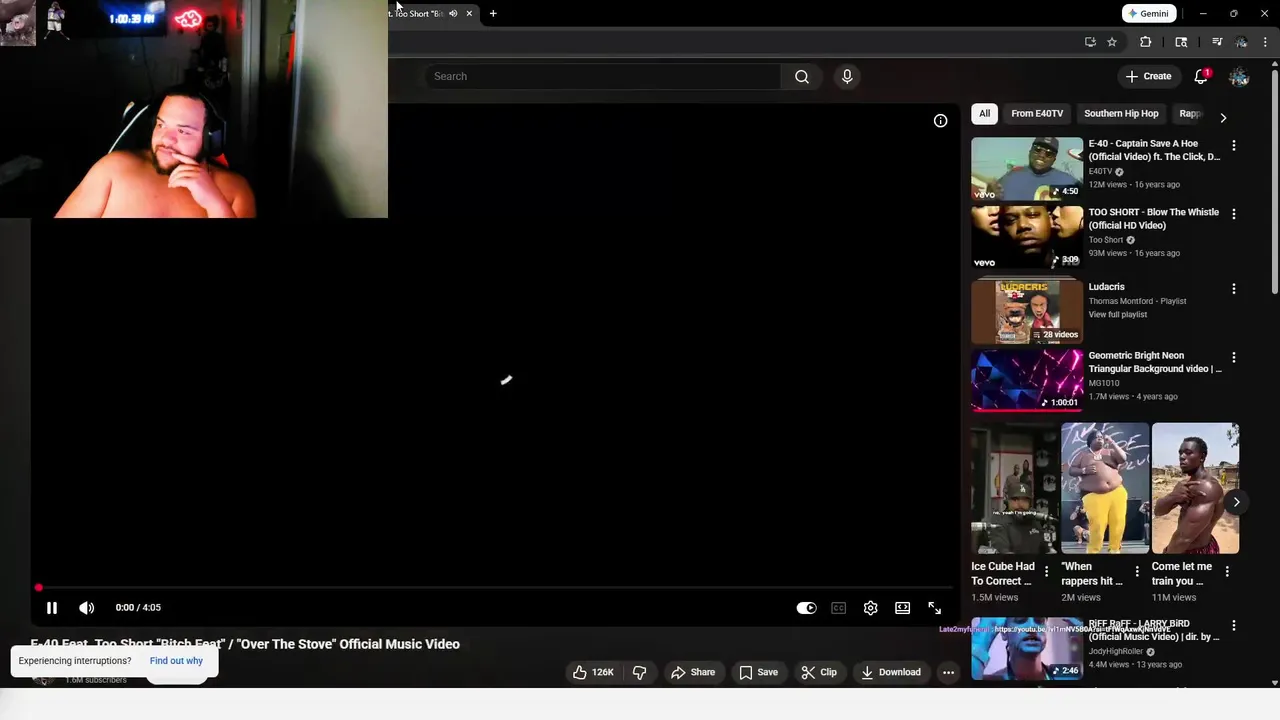This screenshot has width=1280, height=720.
Task: Open Geometric Bright Neon video title
Action: pos(1155,362)
